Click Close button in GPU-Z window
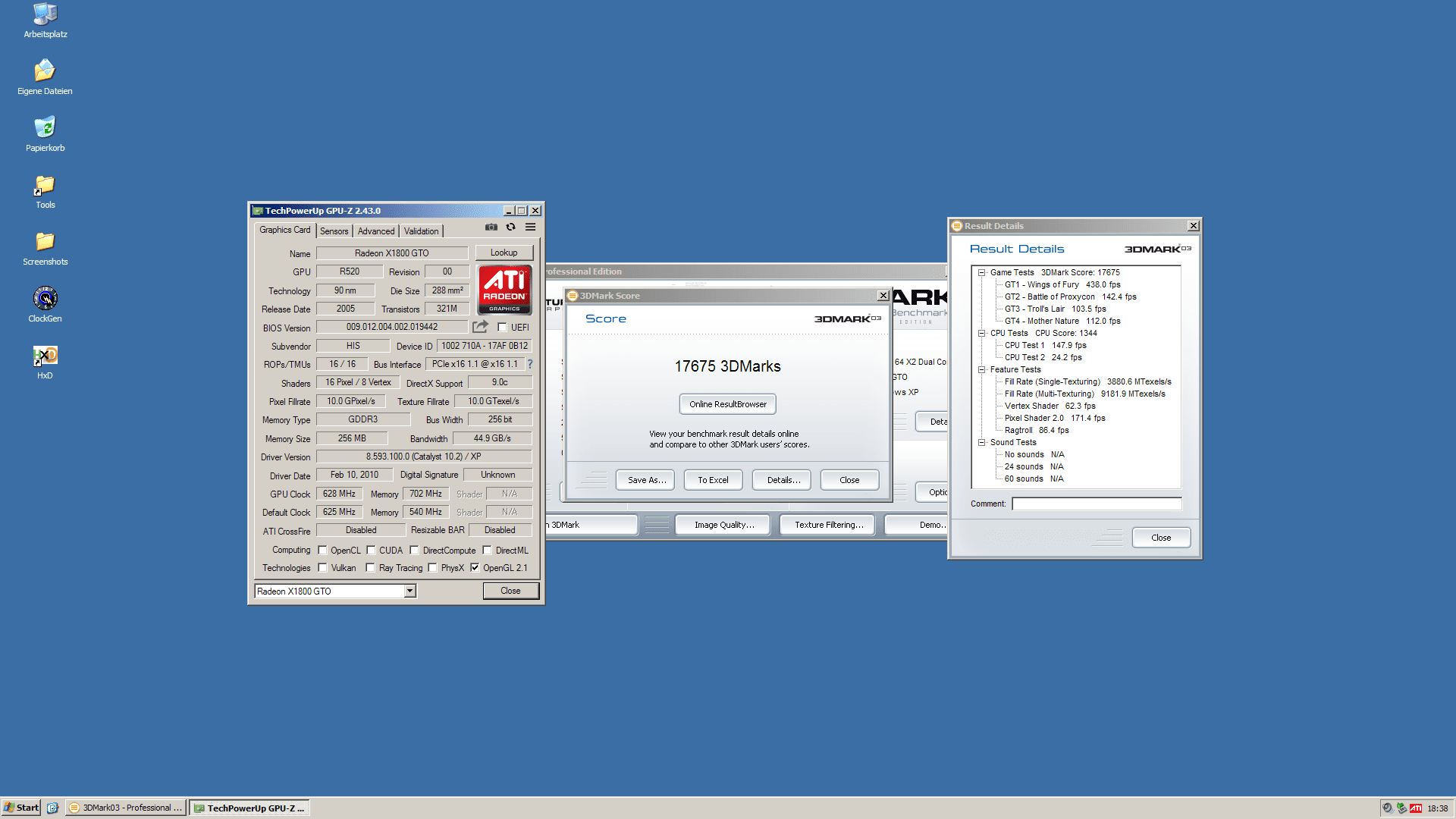The image size is (1456, 819). [510, 591]
